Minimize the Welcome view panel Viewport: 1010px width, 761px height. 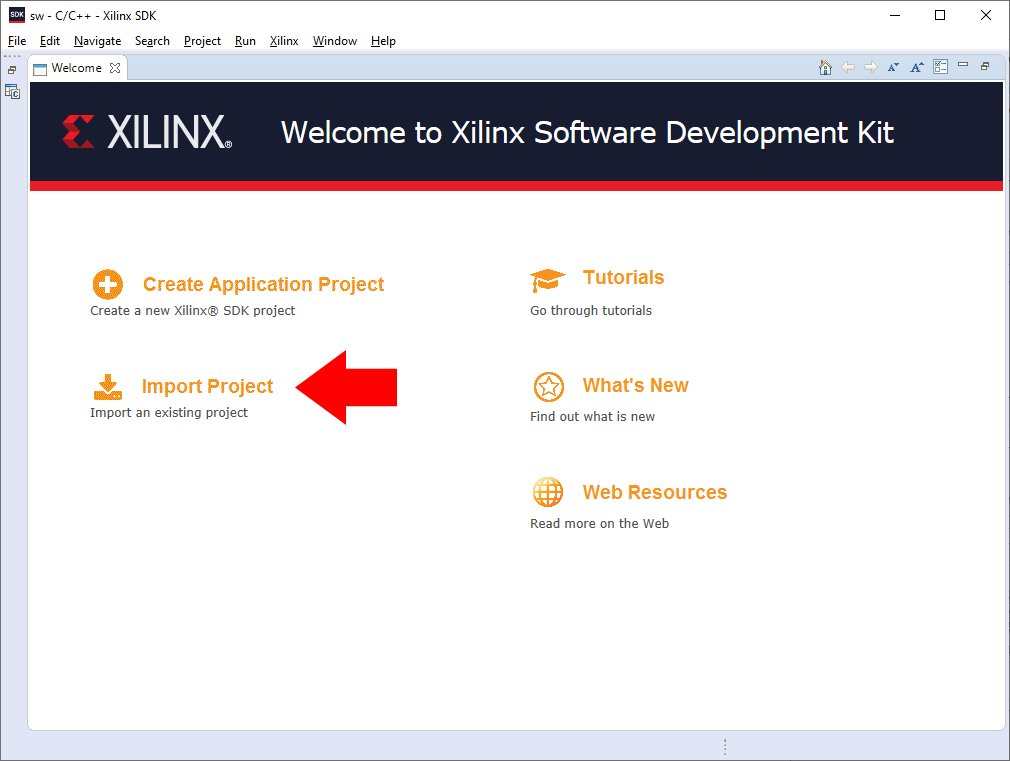click(x=963, y=64)
